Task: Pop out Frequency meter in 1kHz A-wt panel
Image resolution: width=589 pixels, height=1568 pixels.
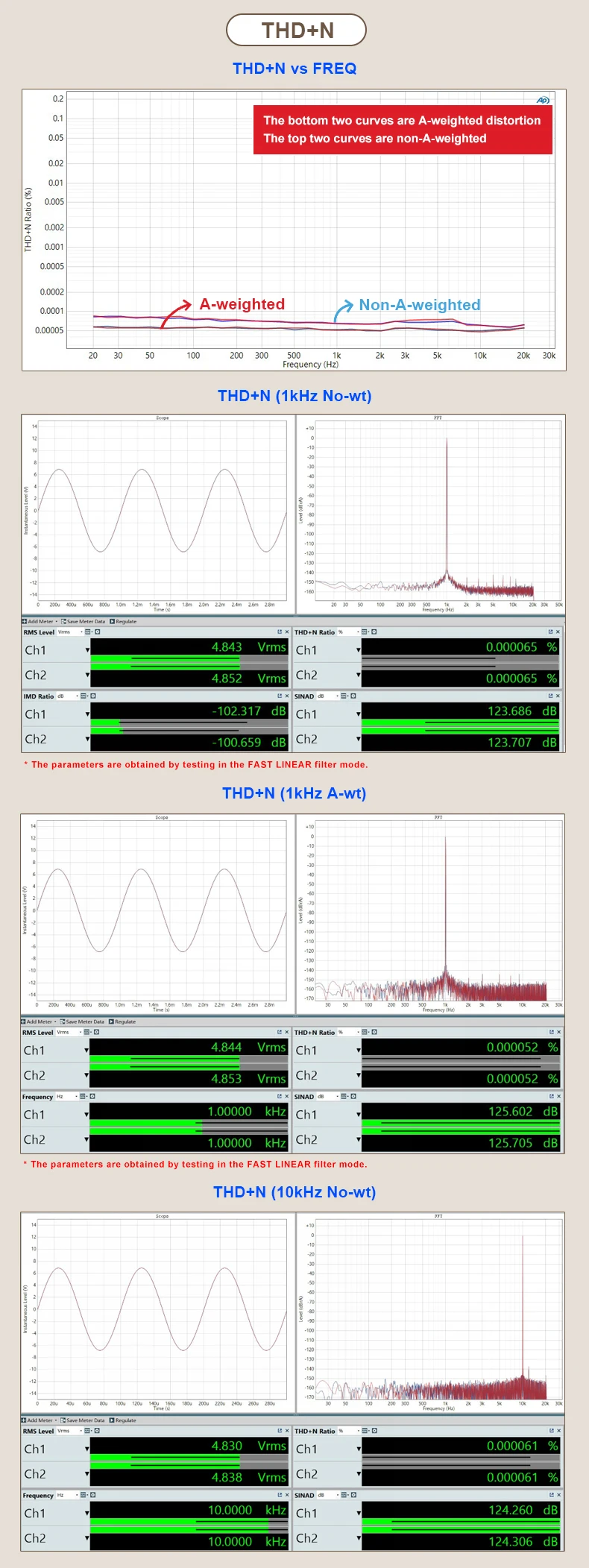Action: click(279, 1096)
